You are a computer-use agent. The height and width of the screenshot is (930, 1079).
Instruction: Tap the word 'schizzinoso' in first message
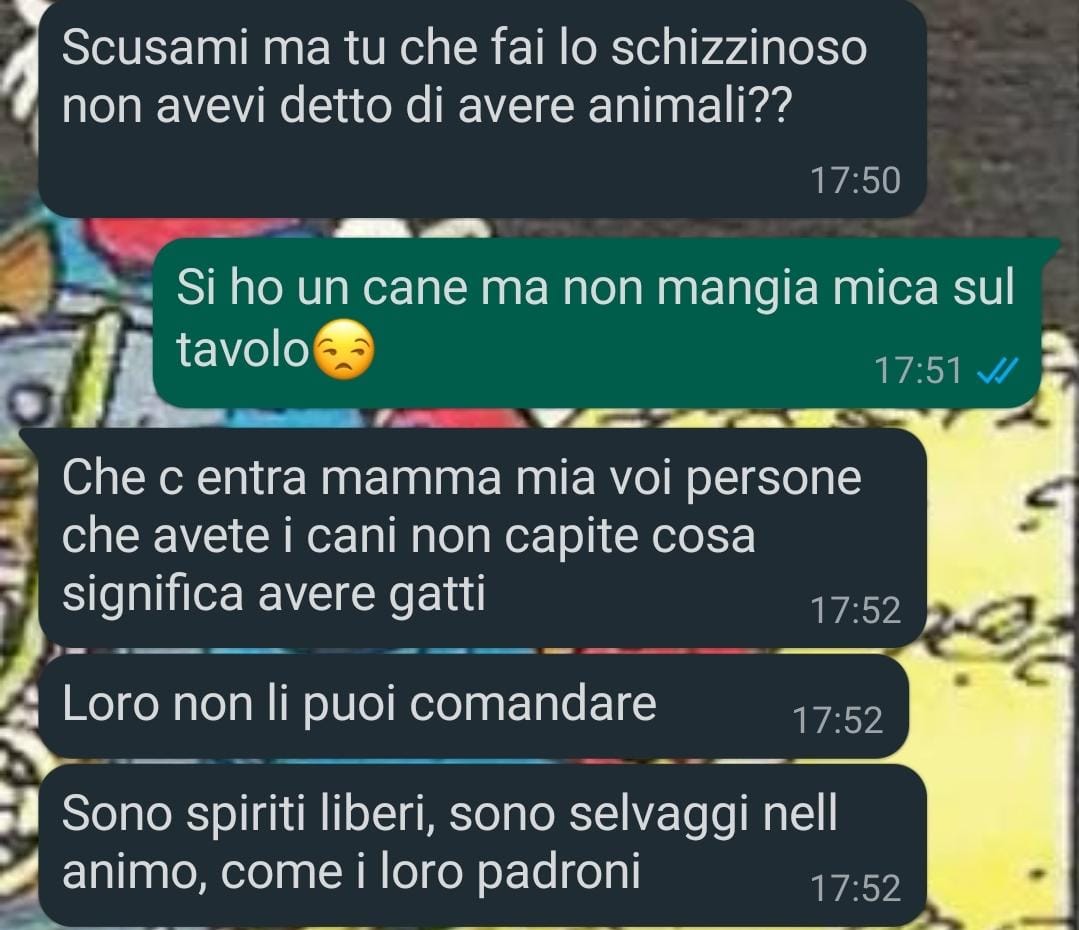click(x=738, y=48)
